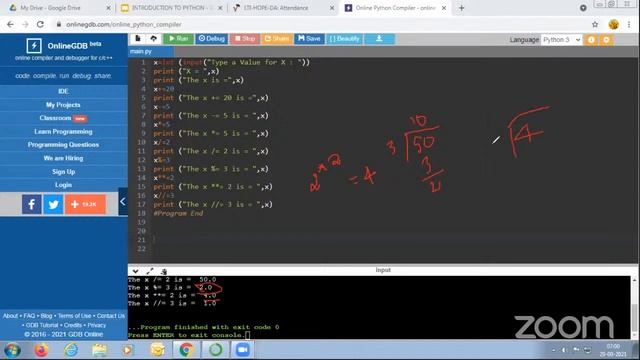Viewport: 640px width, 360px height.
Task: Click the orange plus share counter
Action: (85, 204)
